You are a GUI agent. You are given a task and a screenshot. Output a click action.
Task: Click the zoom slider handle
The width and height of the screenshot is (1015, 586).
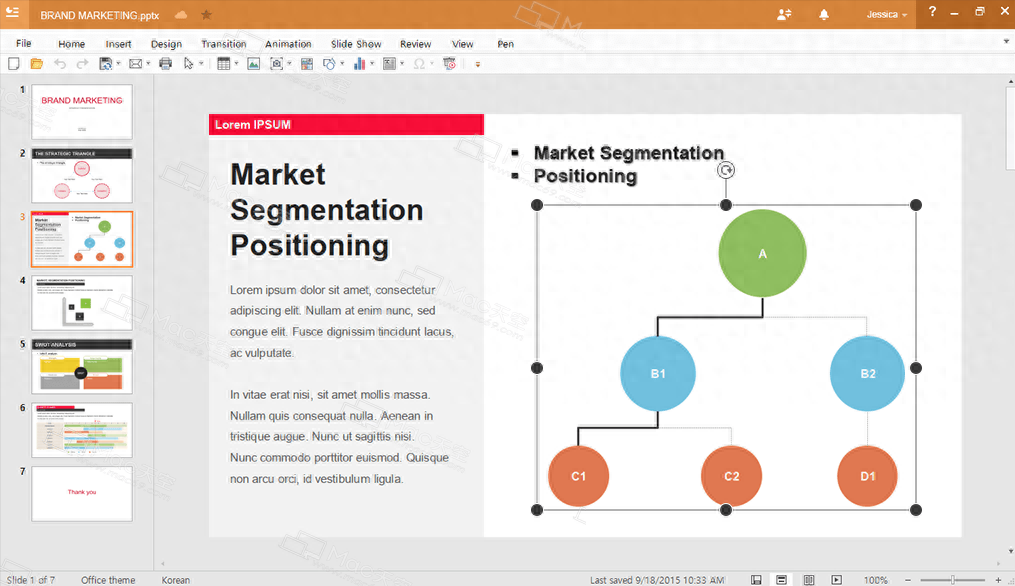[x=953, y=580]
